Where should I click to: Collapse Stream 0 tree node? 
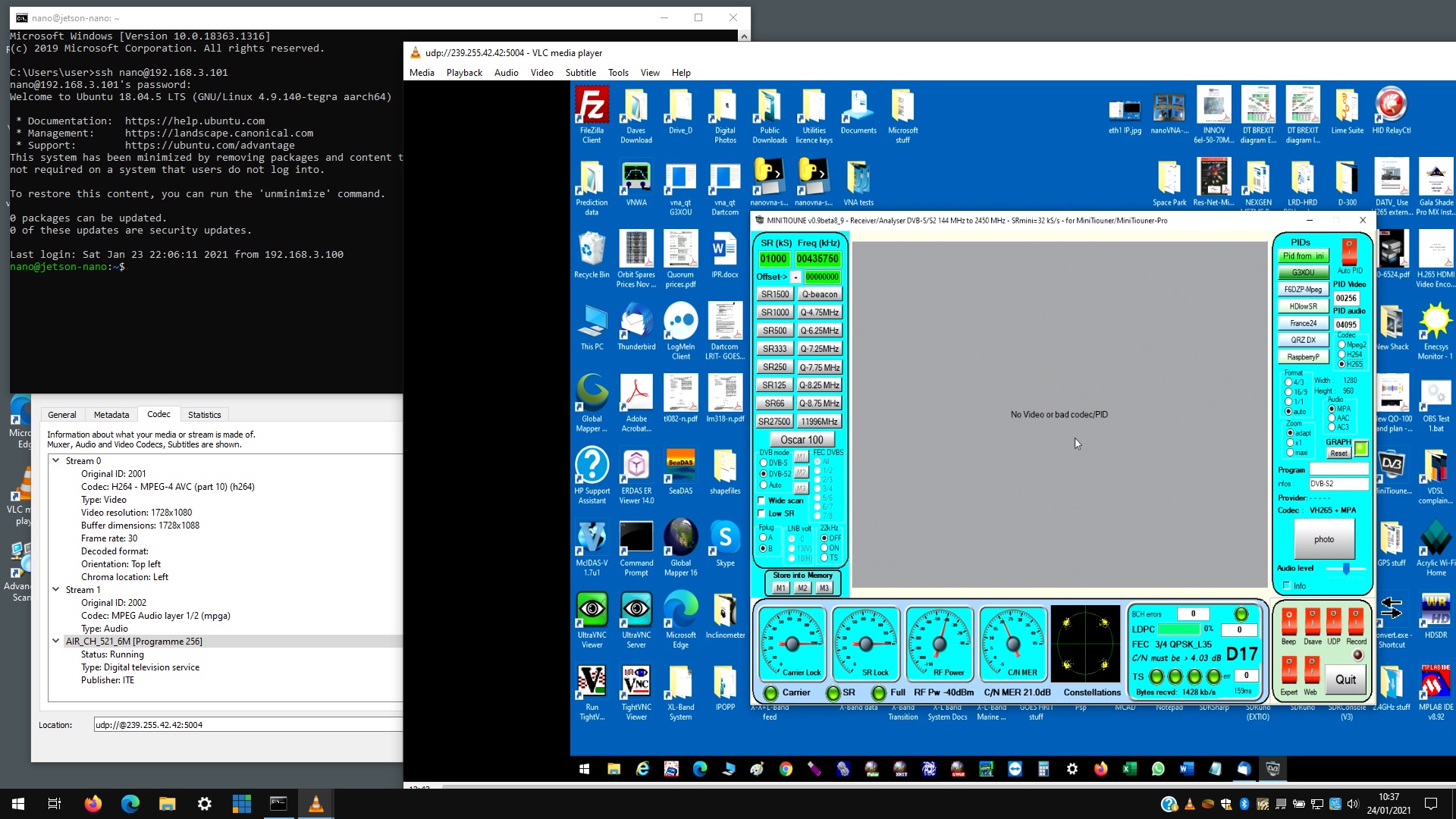[56, 460]
